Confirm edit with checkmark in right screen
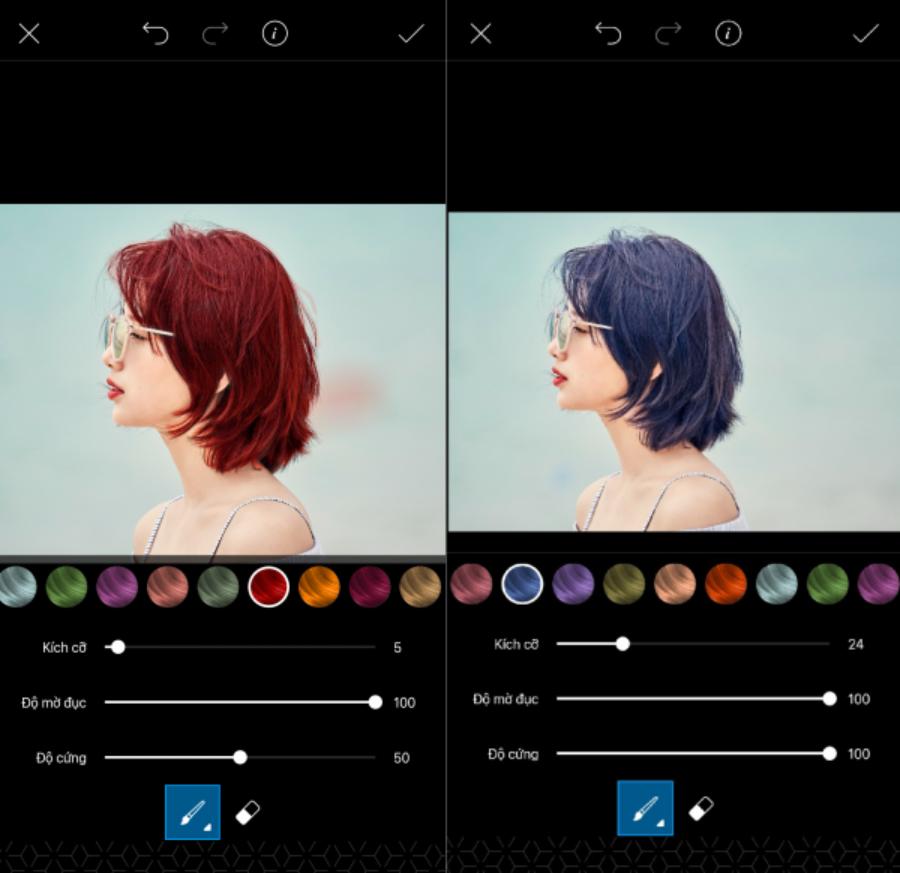Screen dimensions: 900x873 point(865,34)
